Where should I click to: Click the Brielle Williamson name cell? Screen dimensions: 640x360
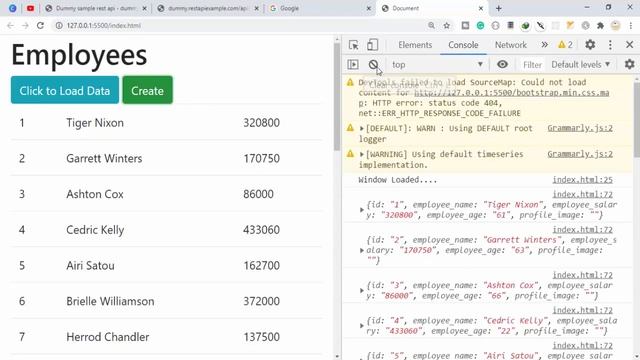[x=110, y=301]
